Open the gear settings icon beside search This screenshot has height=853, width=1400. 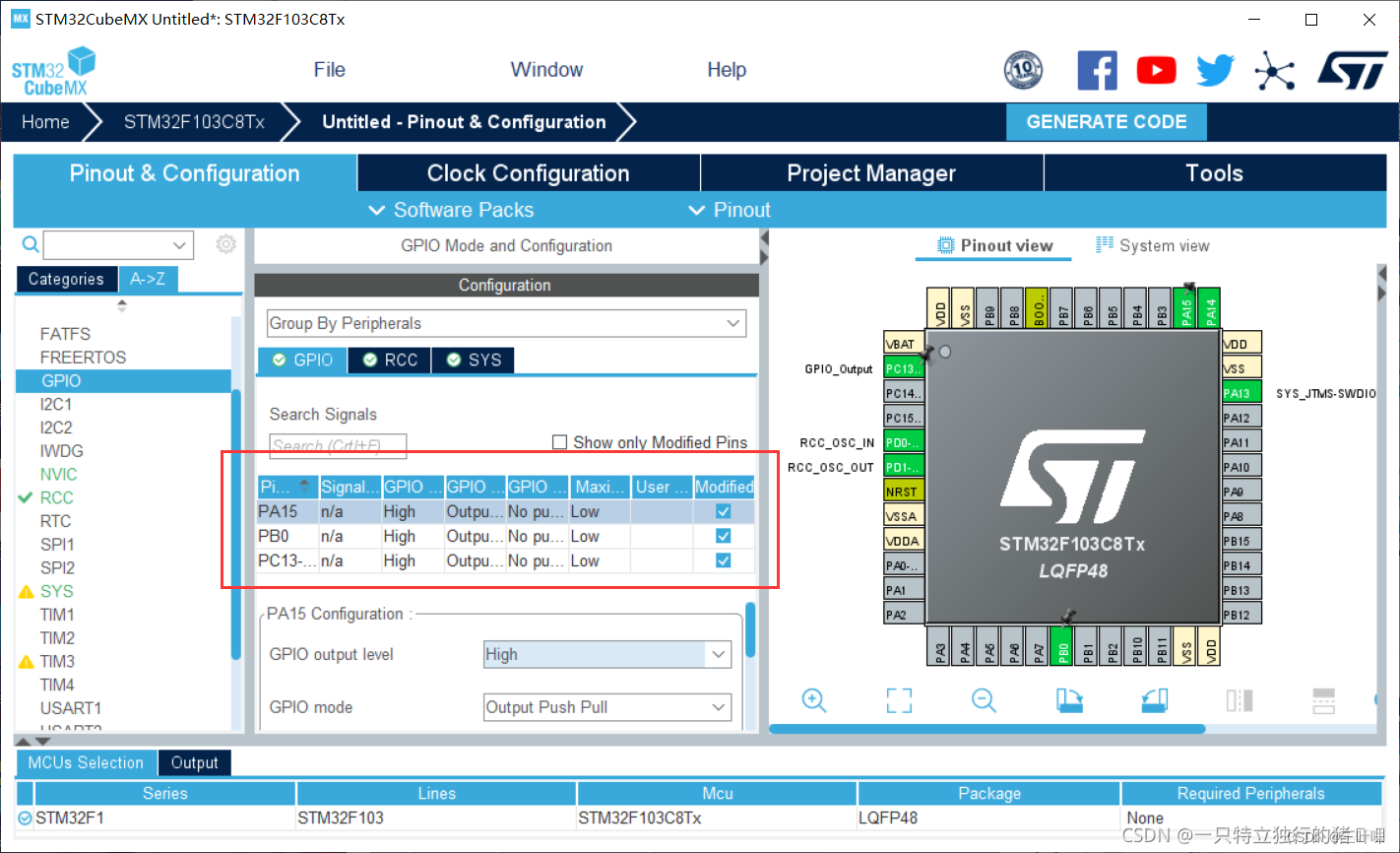click(226, 244)
